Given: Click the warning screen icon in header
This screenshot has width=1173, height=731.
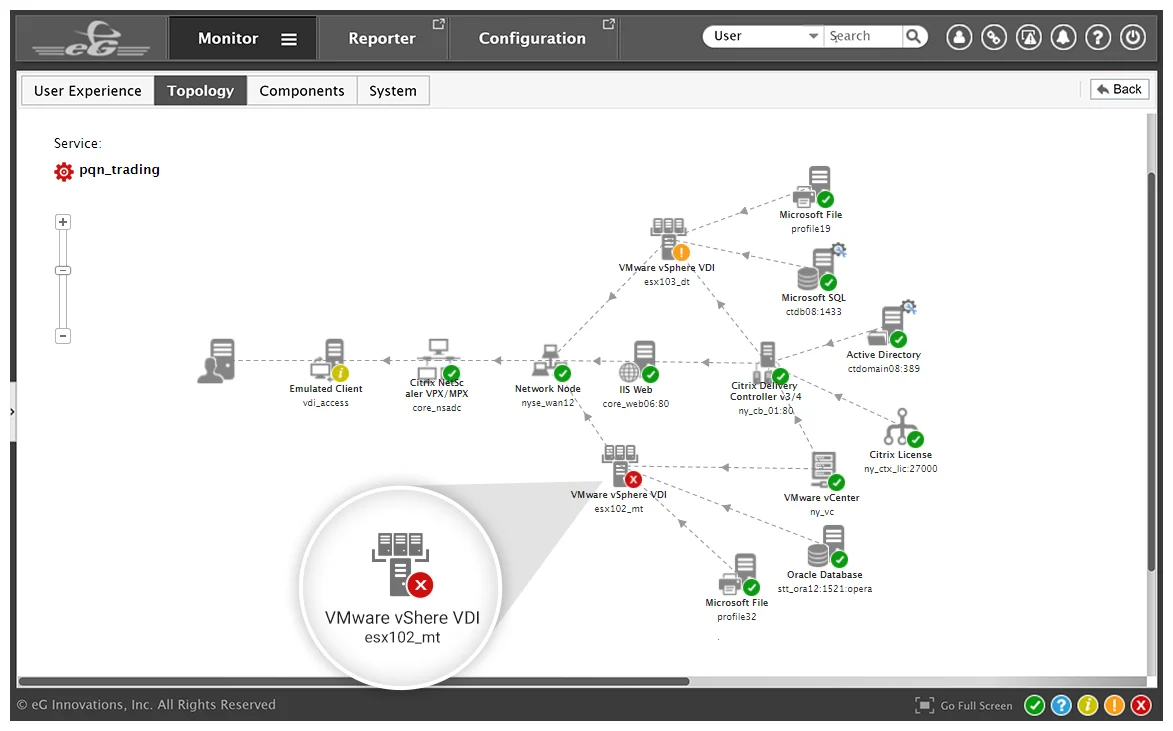Looking at the screenshot, I should pyautogui.click(x=1029, y=37).
